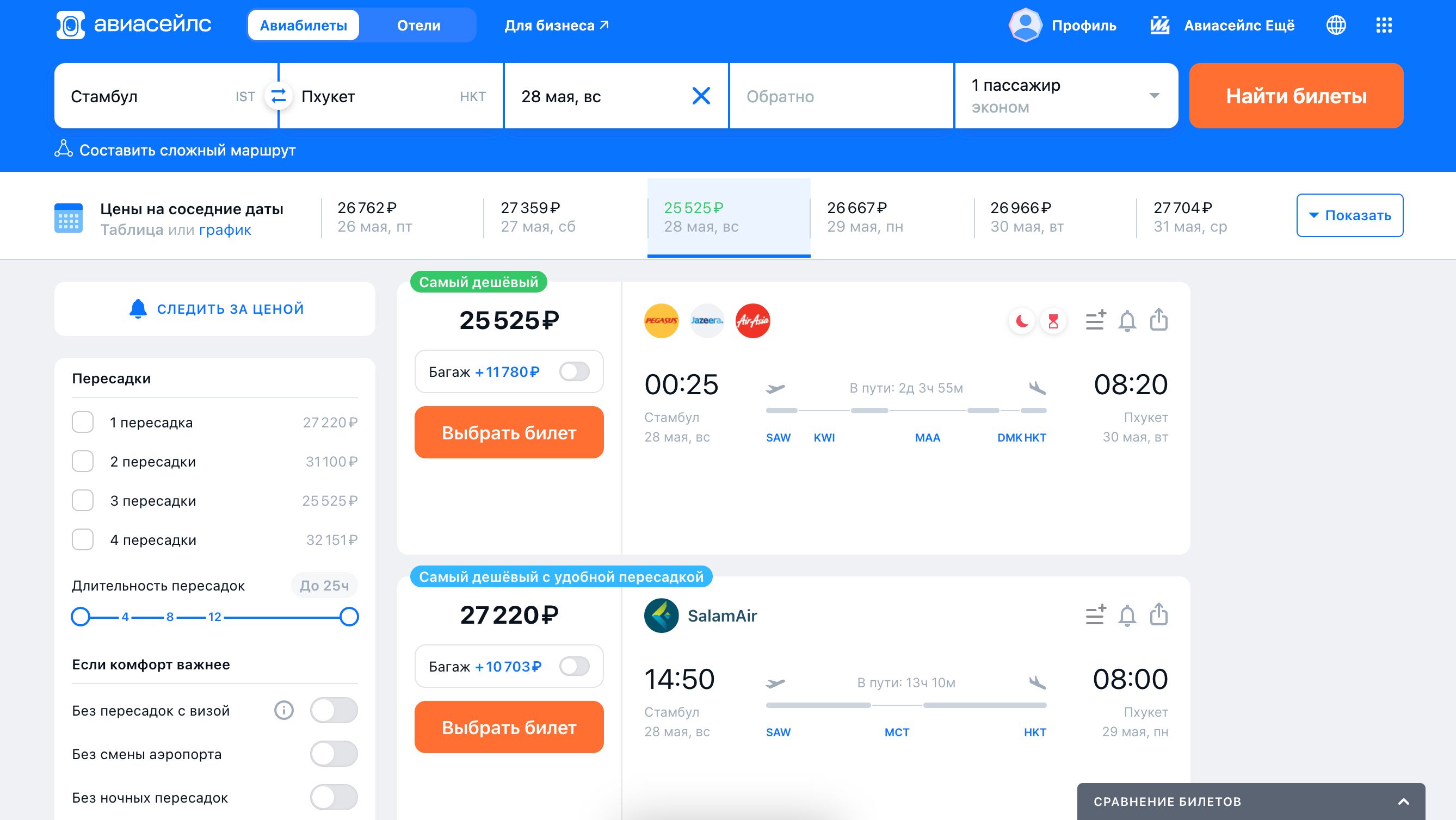Screen dimensions: 1456x820
Task: Click Составить сложный маршрут link
Action: 187,150
